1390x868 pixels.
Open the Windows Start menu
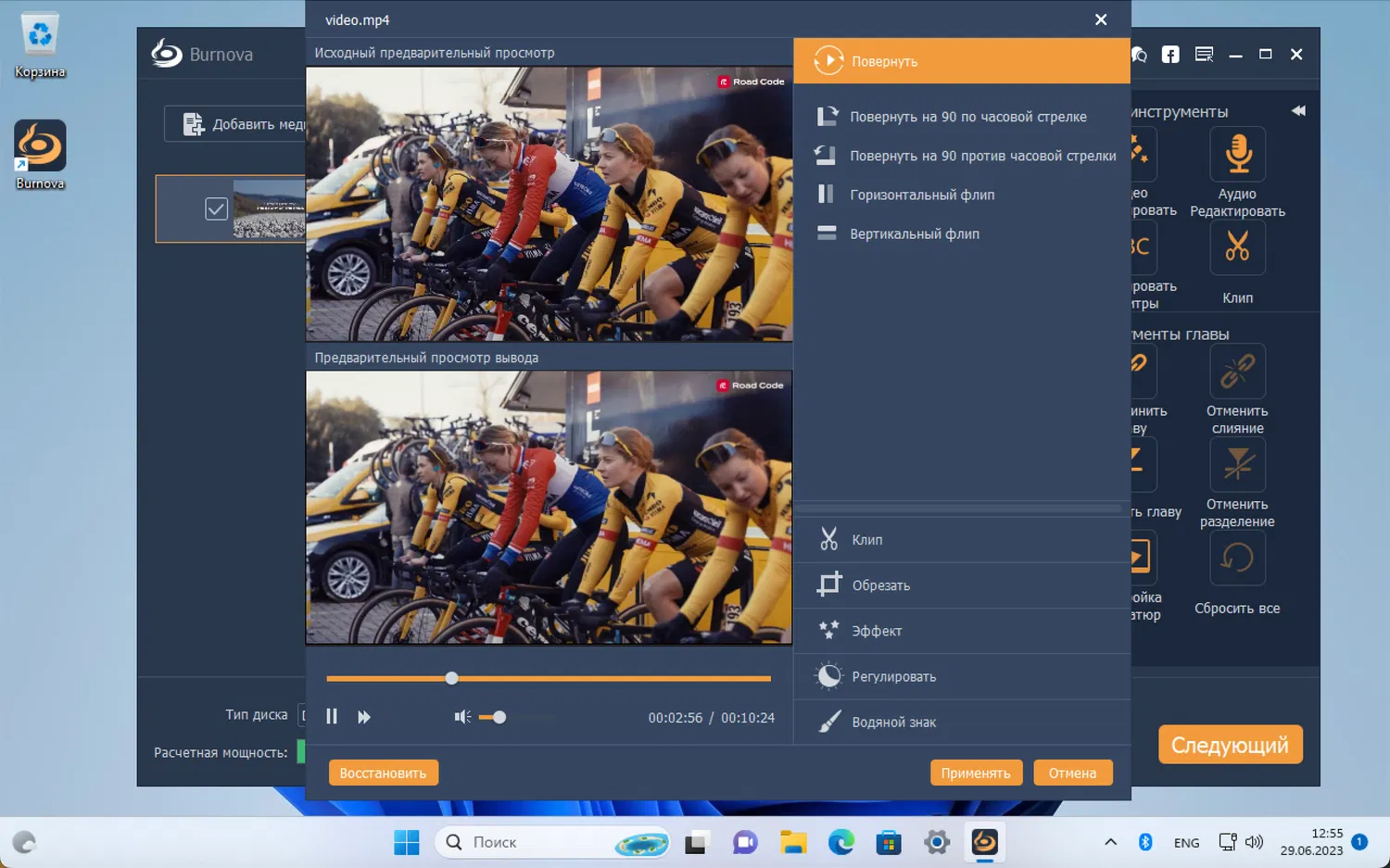click(407, 842)
